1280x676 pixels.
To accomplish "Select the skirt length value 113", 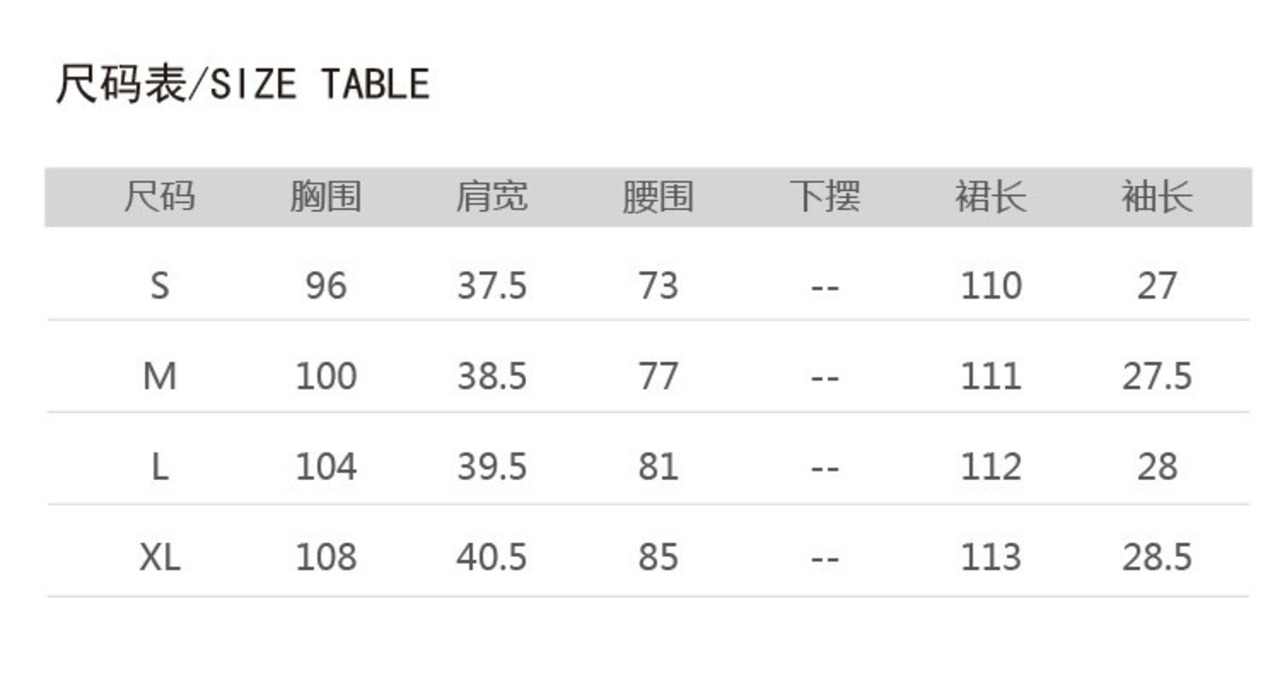I will coord(990,557).
